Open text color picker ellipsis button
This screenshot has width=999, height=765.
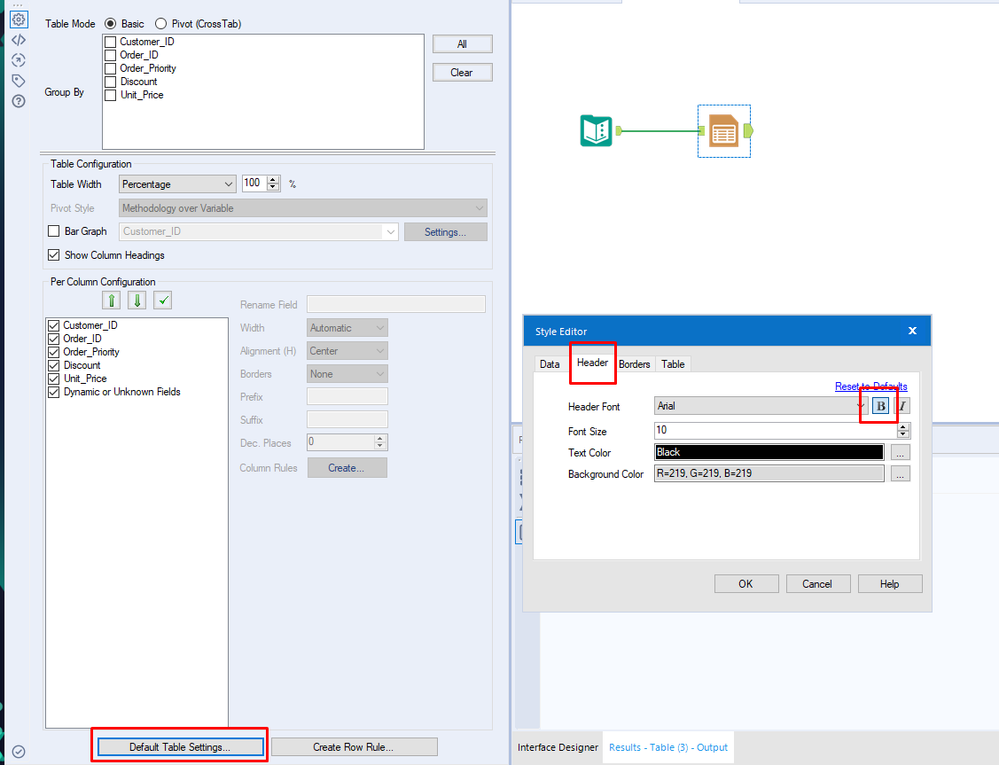point(900,452)
